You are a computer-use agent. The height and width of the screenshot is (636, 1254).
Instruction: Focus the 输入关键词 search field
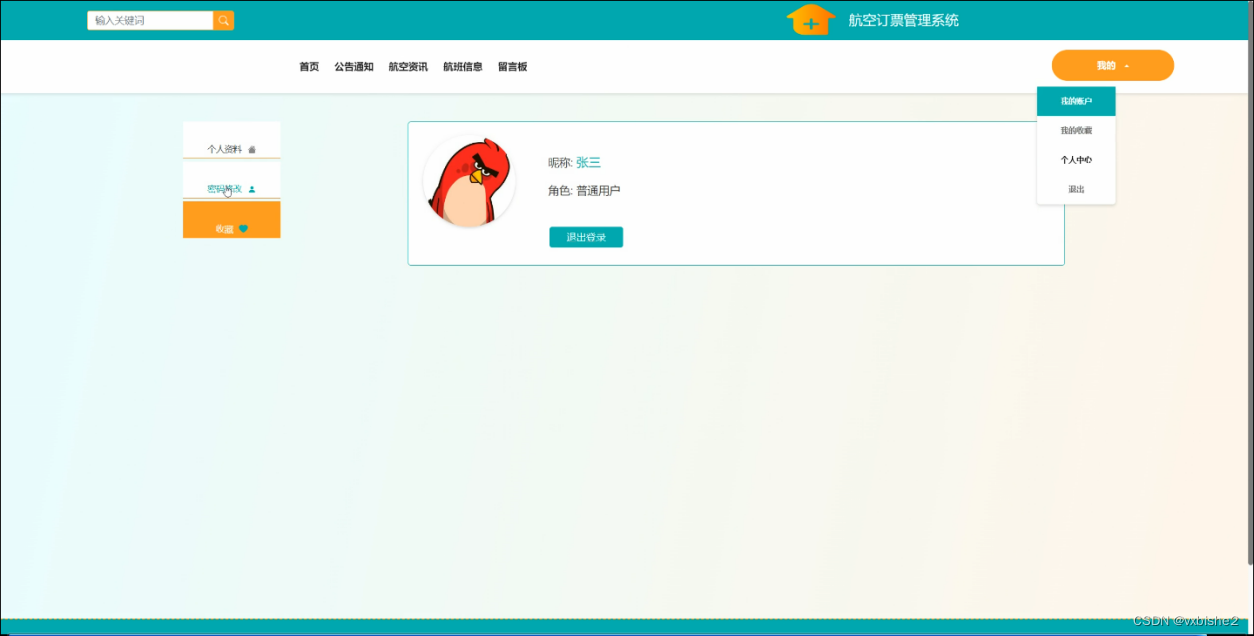[x=150, y=20]
